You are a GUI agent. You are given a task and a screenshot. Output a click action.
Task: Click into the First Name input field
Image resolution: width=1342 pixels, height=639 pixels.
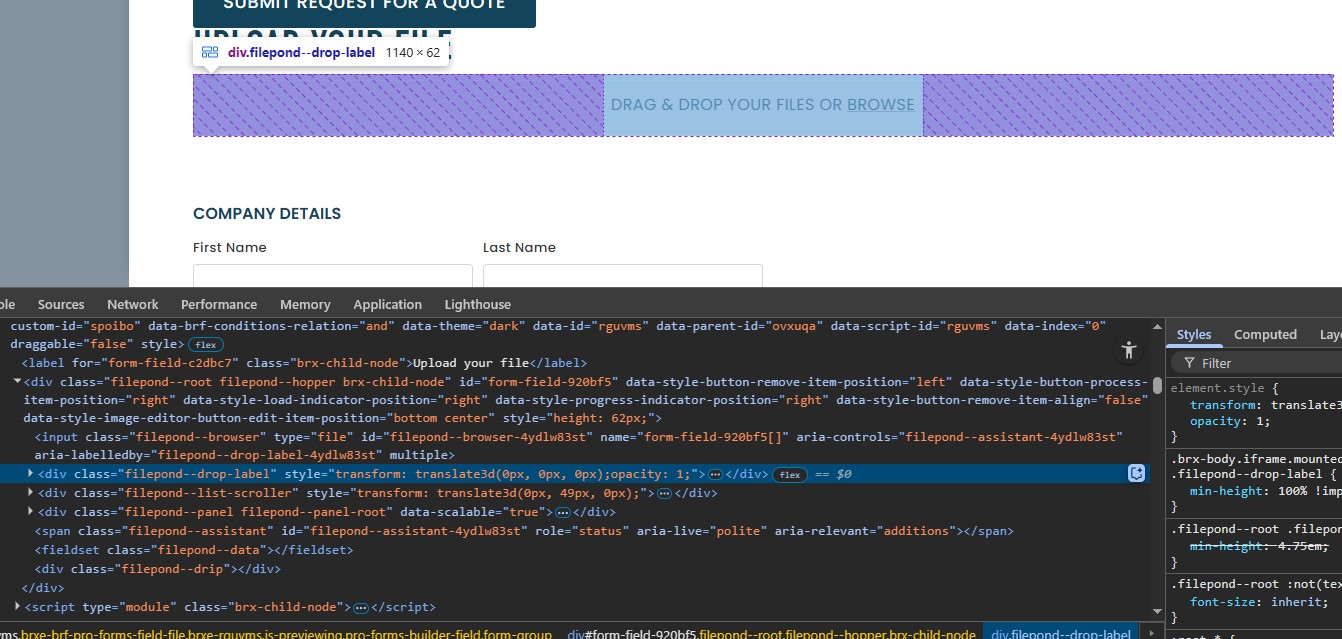[x=333, y=277]
